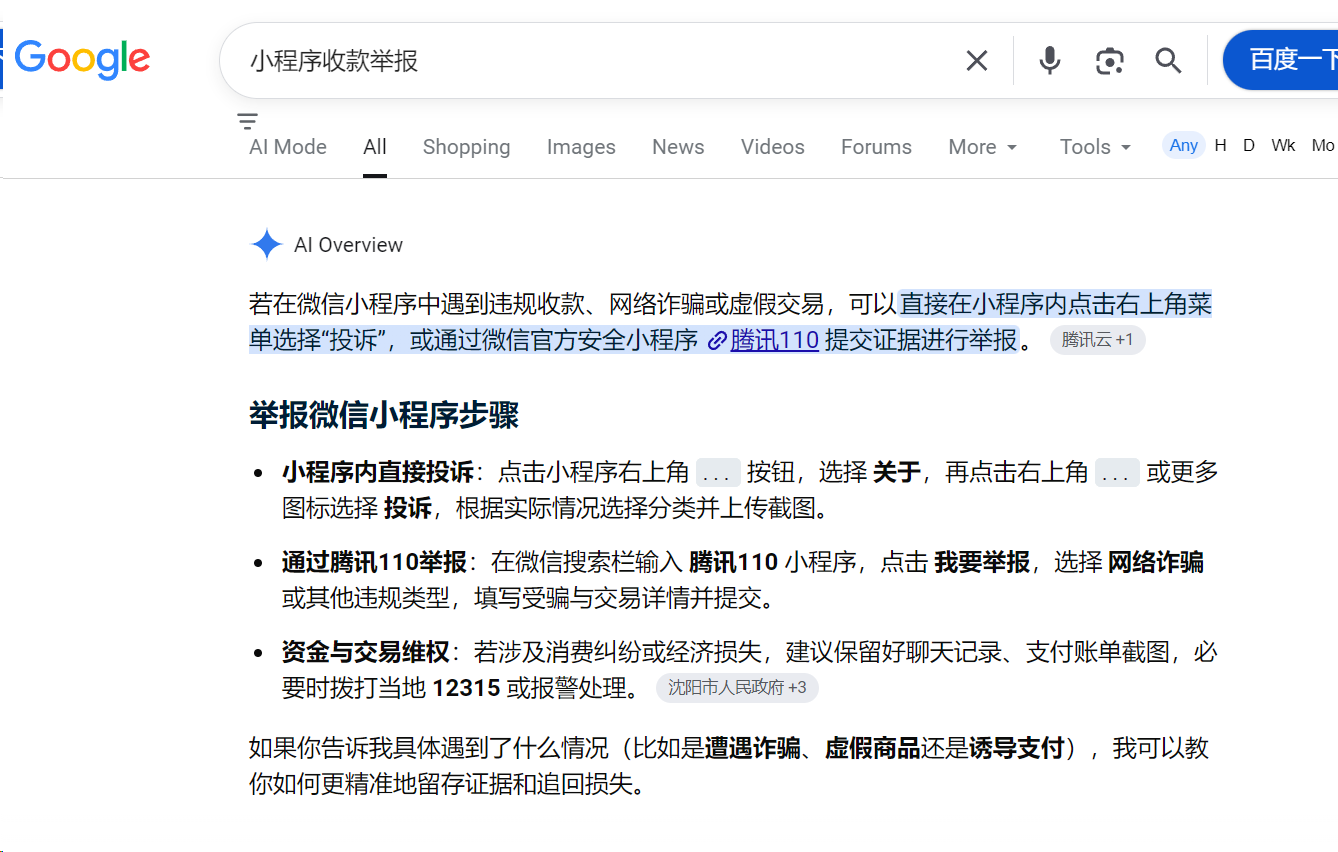Screen dimensions: 1338x852
Task: Click the bold text 虚假商品
Action: pos(873,749)
